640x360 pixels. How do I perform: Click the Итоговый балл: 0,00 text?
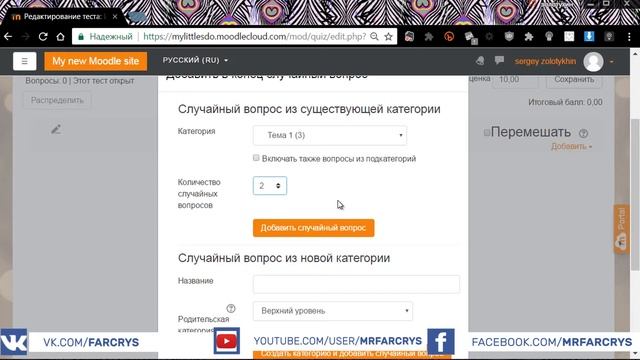point(565,102)
